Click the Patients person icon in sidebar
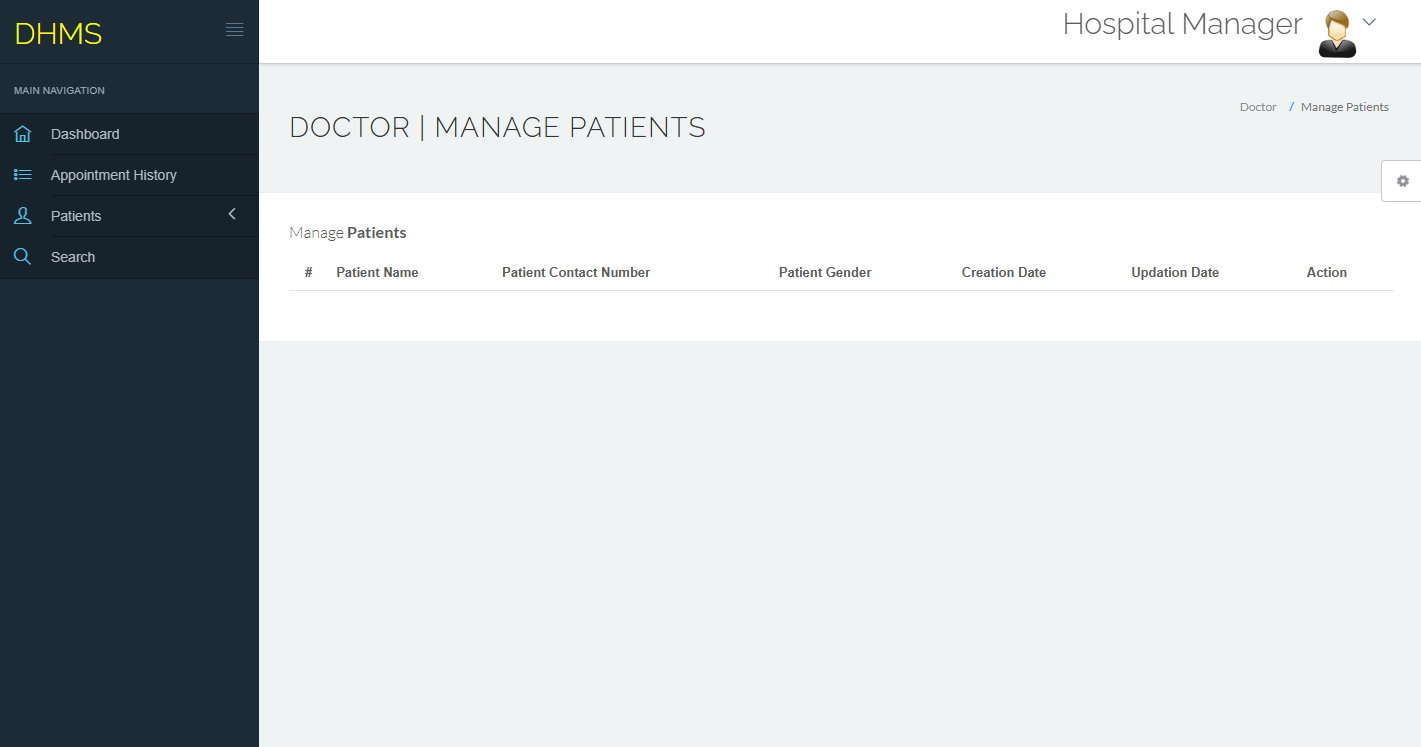1421x747 pixels. pos(23,216)
